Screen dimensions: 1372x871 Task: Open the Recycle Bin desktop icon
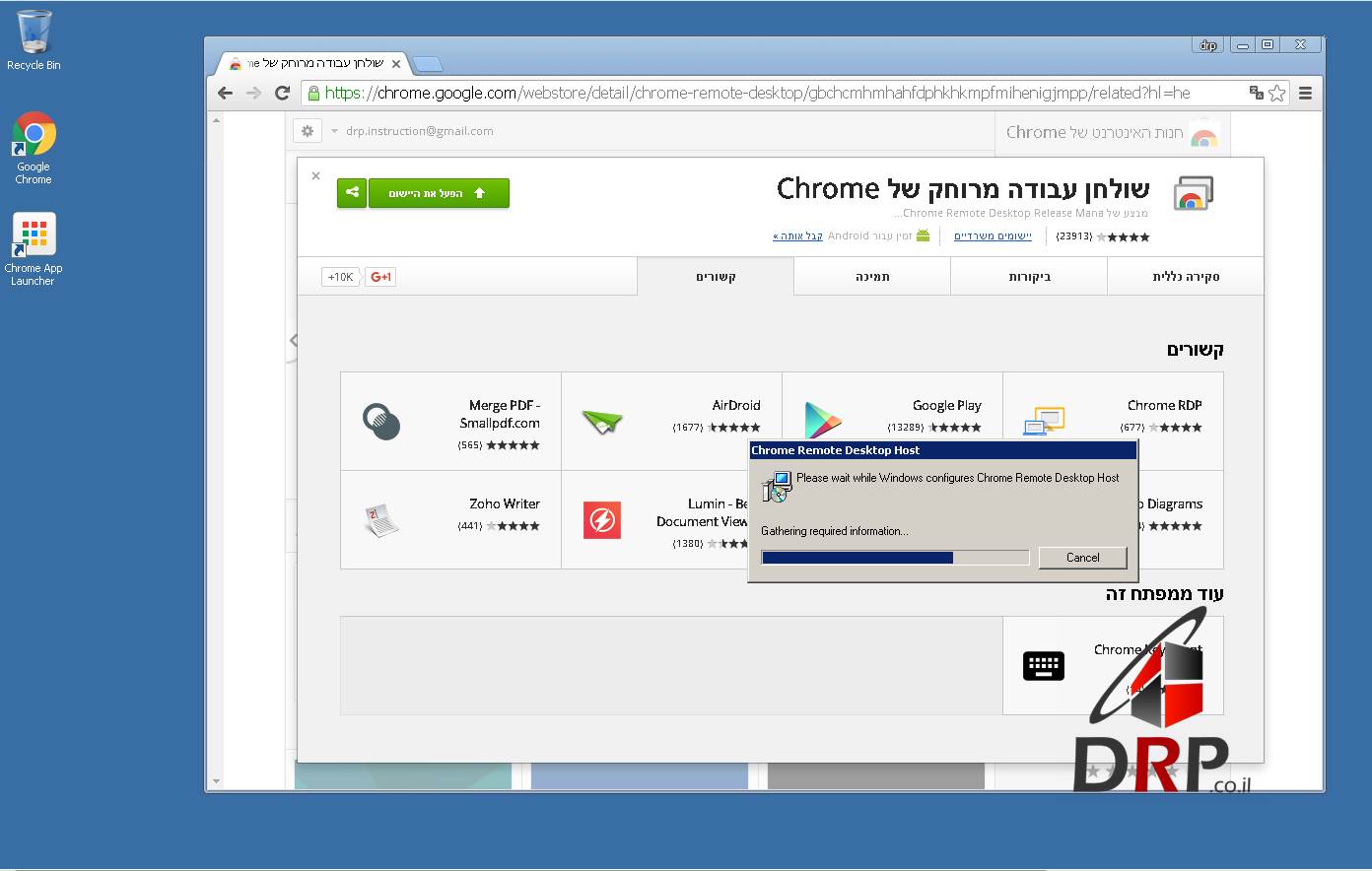[34, 39]
